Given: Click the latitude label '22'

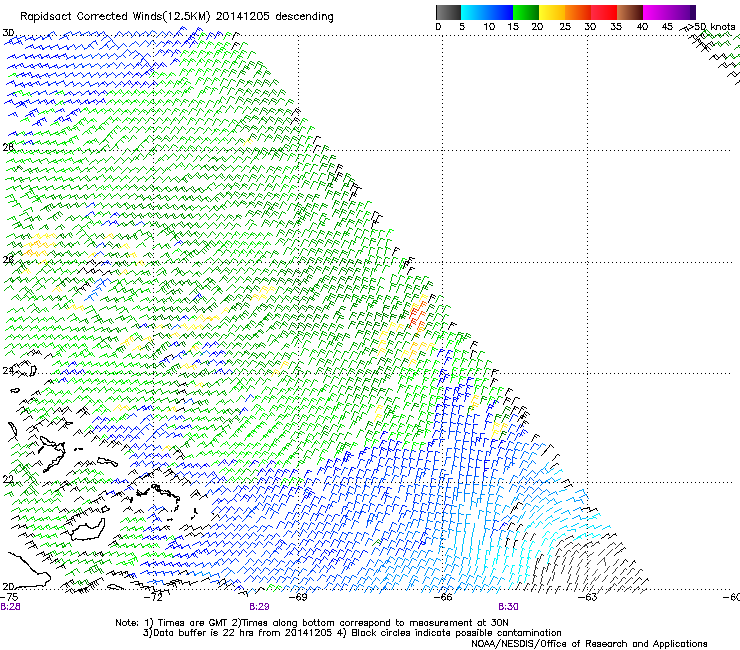Looking at the screenshot, I should 8,479.
